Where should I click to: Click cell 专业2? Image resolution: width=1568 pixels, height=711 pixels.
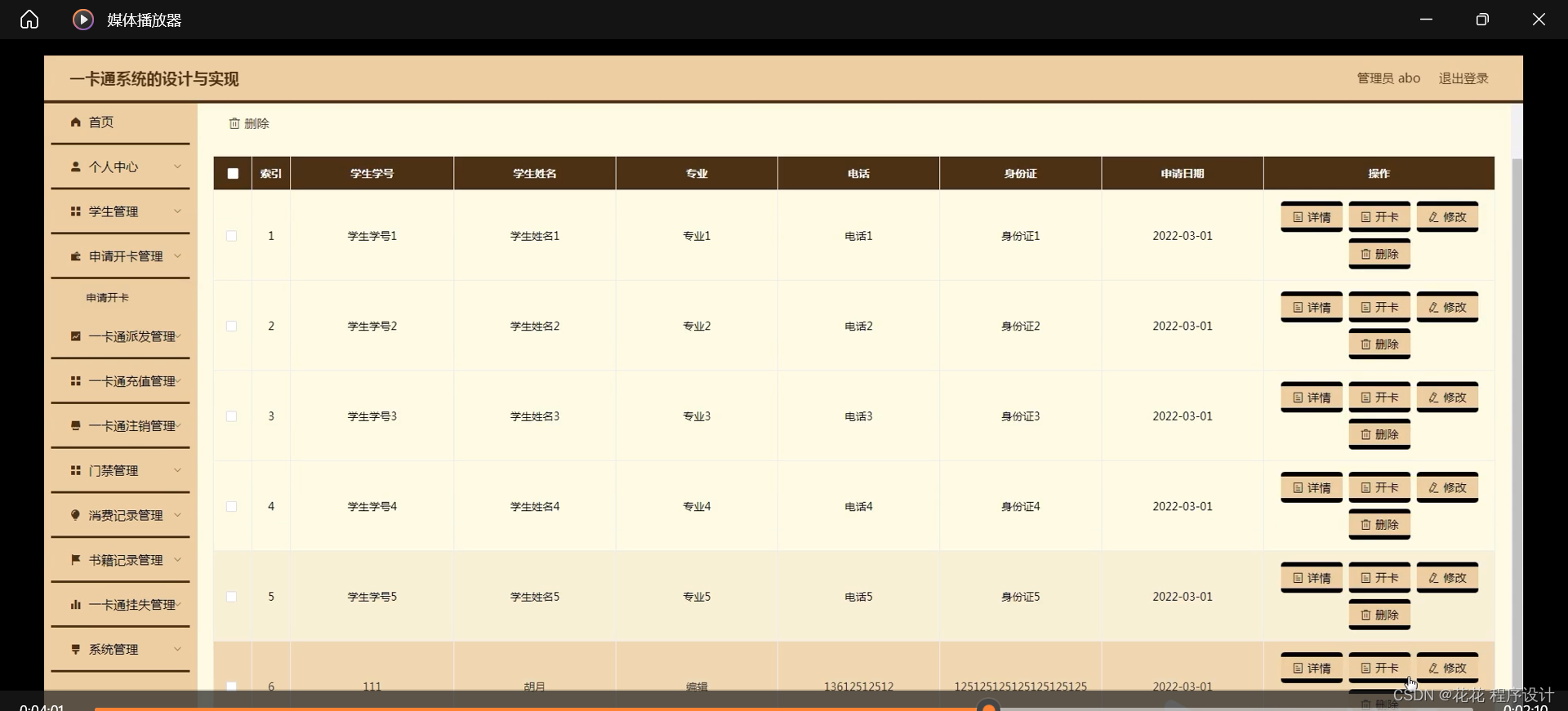tap(697, 326)
